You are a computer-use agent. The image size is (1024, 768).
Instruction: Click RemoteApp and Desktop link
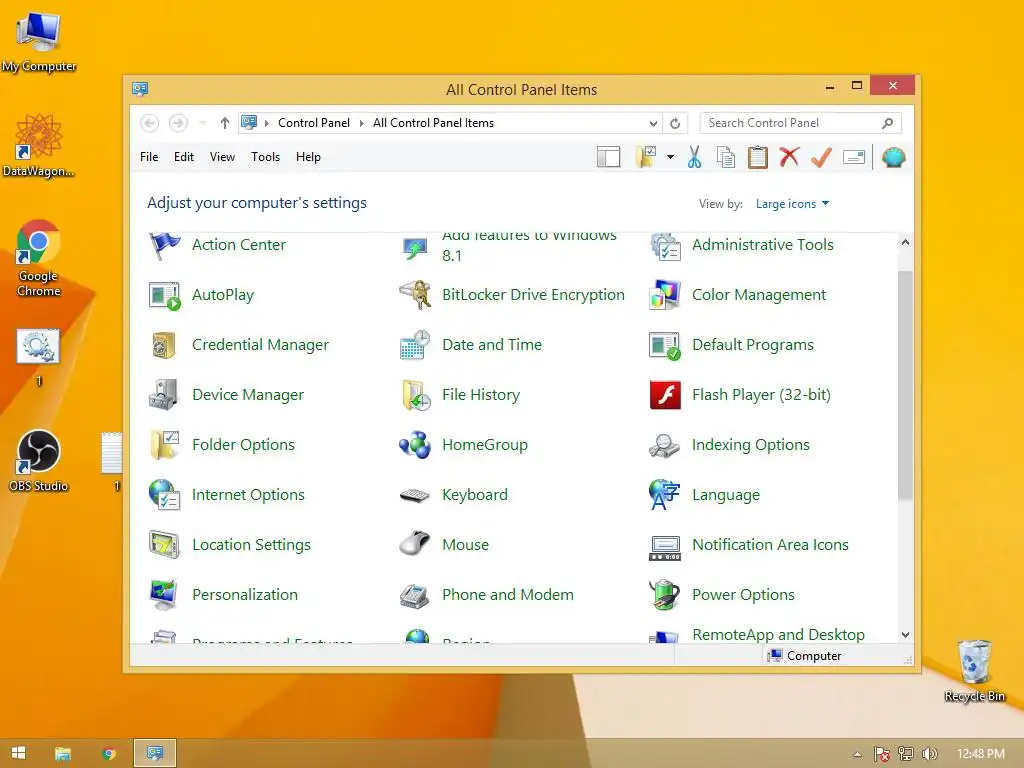coord(778,635)
